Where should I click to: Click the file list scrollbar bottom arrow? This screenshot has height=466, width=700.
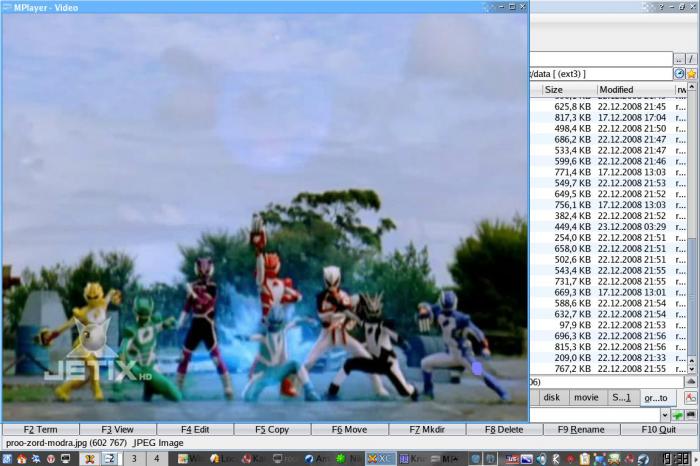pos(692,369)
